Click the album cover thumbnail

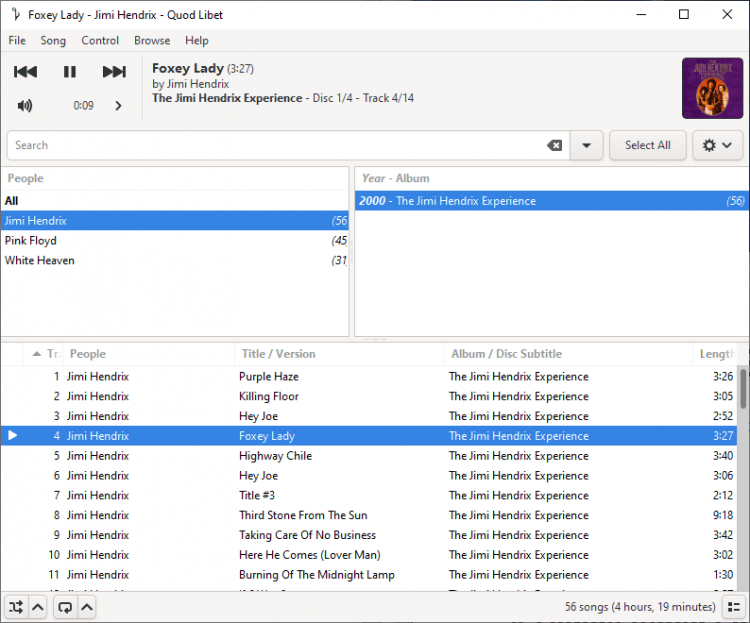click(712, 88)
